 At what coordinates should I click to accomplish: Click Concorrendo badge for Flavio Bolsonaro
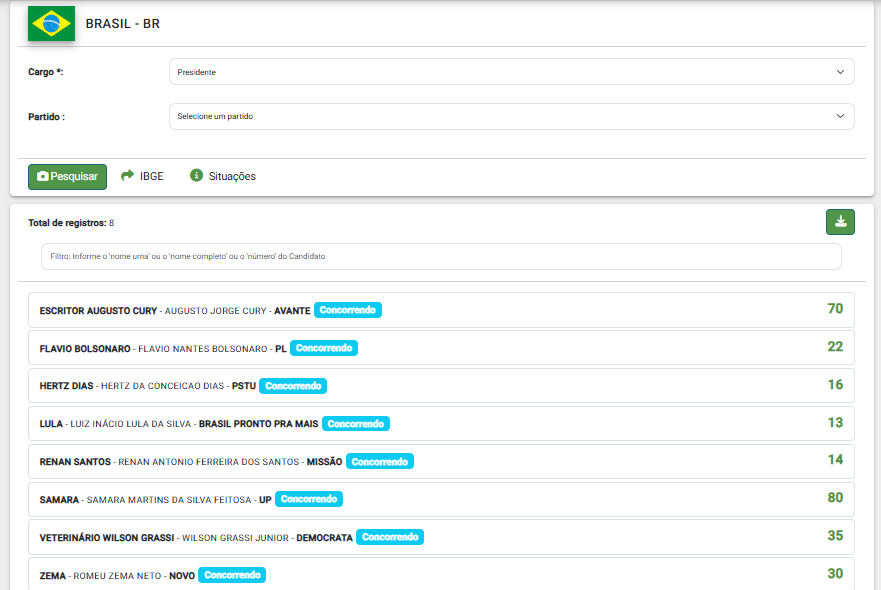(324, 348)
